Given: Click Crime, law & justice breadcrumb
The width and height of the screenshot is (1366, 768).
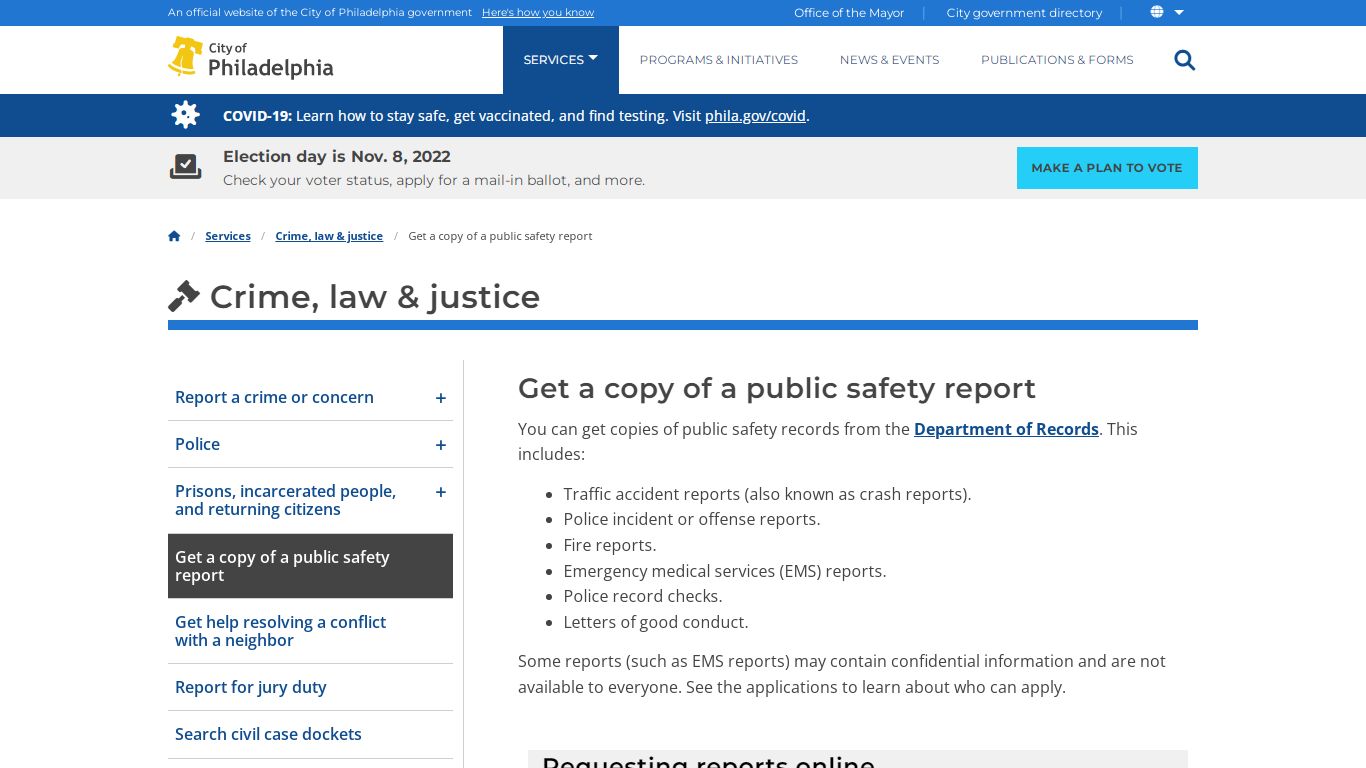Looking at the screenshot, I should (329, 236).
